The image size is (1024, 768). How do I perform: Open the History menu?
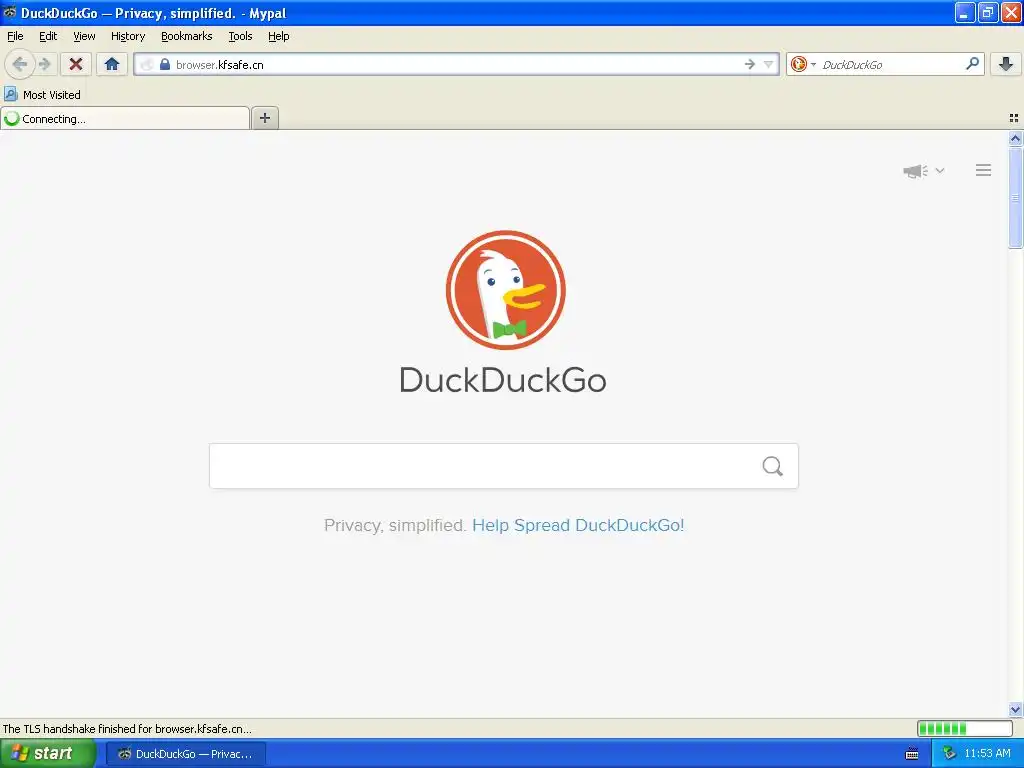pos(128,36)
